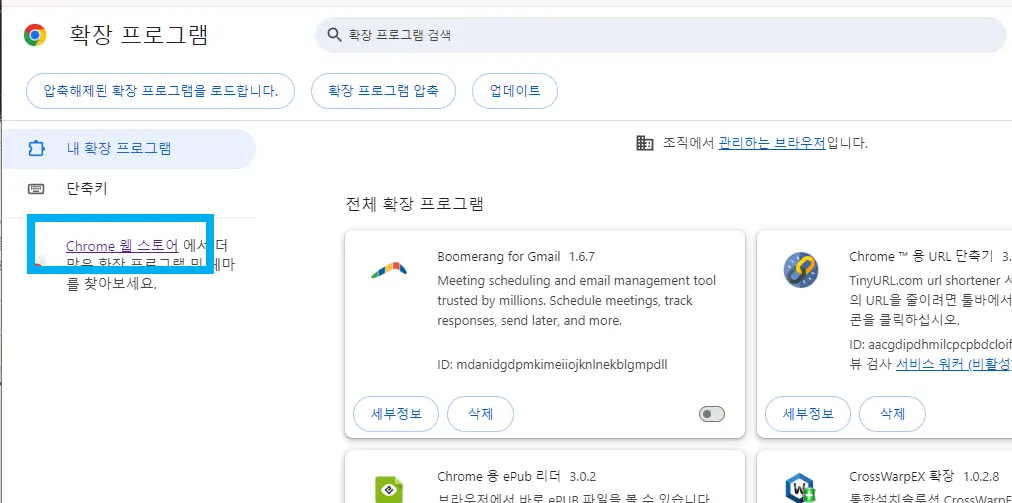
Task: Click the 업데이트 button
Action: (x=515, y=91)
